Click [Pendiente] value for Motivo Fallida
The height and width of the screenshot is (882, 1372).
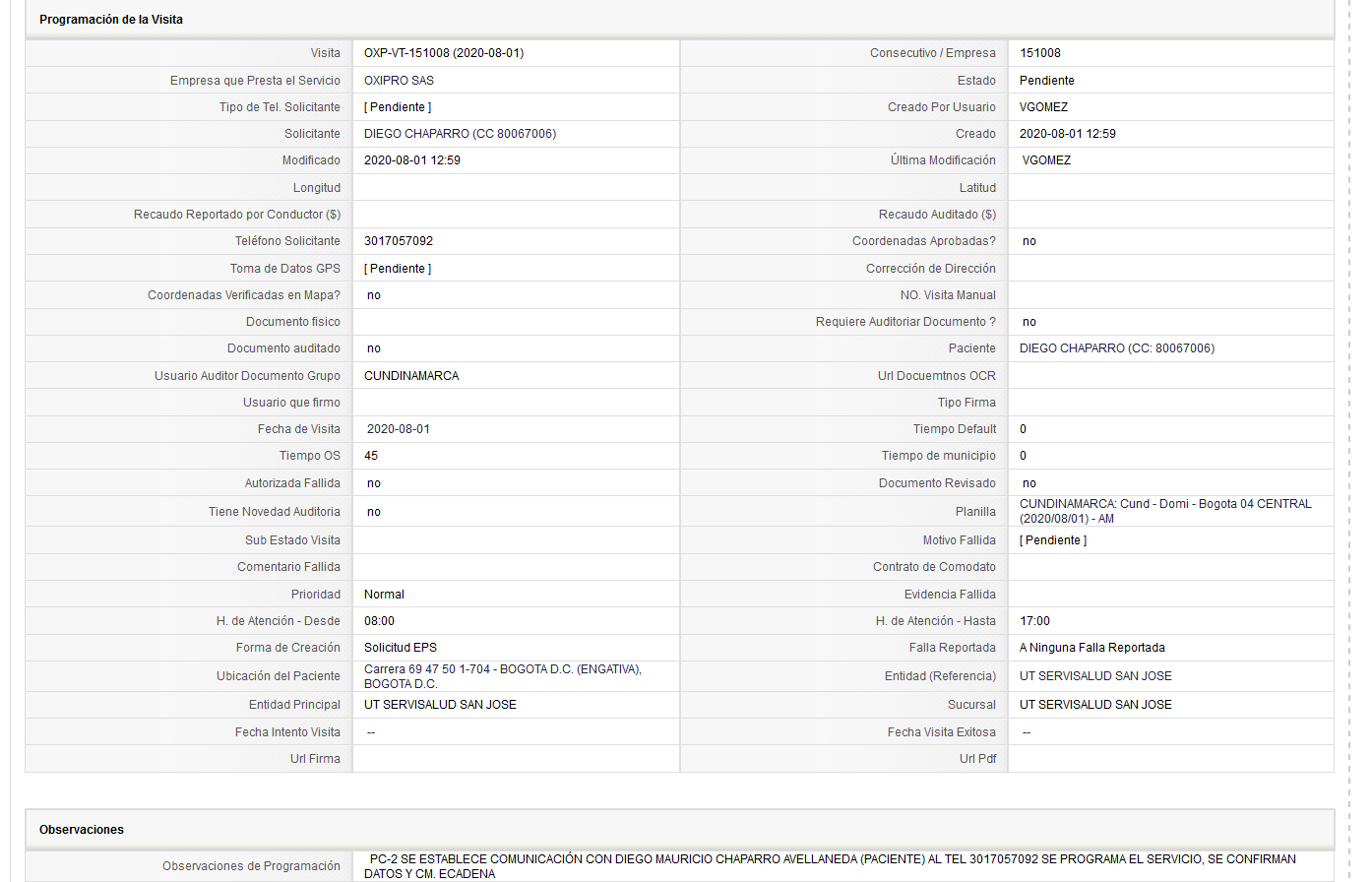(1053, 540)
